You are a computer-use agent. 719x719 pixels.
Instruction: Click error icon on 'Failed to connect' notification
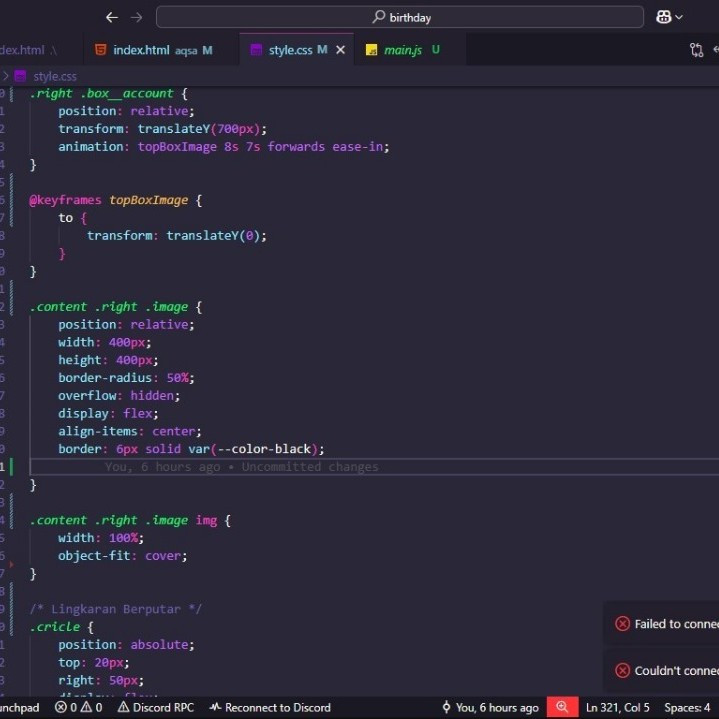tap(622, 624)
